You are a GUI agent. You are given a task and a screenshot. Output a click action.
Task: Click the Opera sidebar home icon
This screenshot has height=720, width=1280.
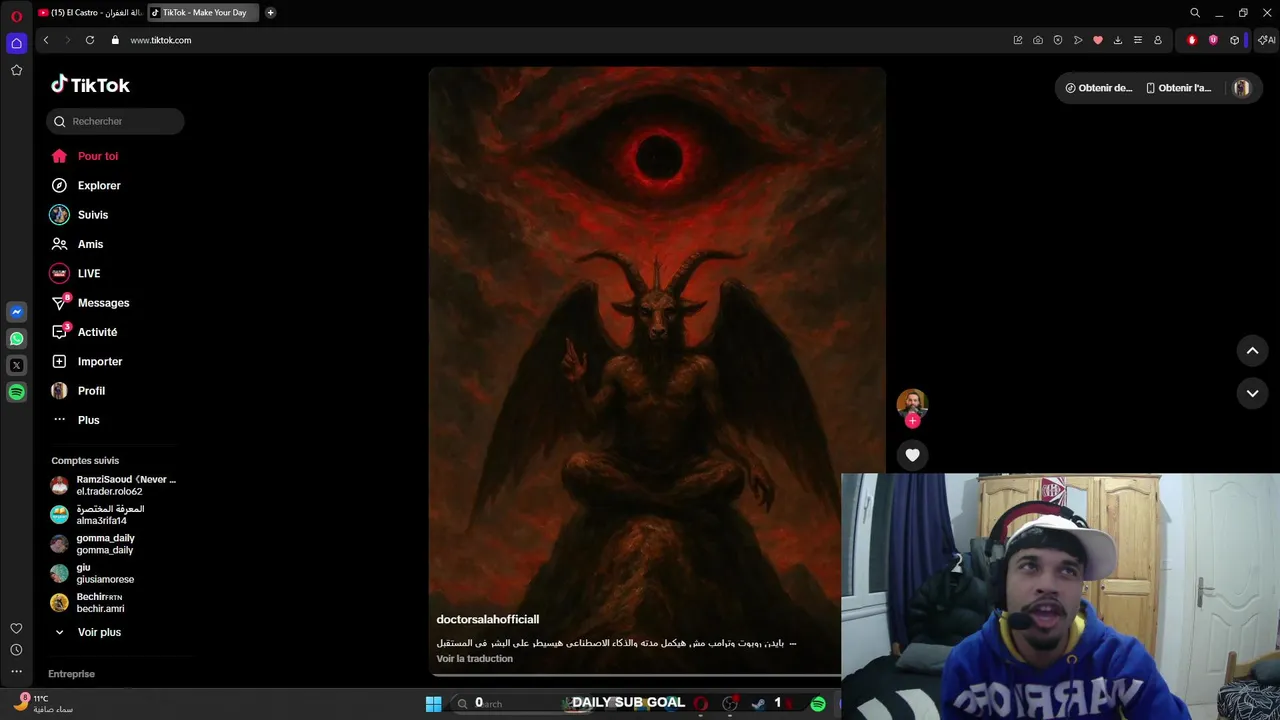(x=16, y=43)
